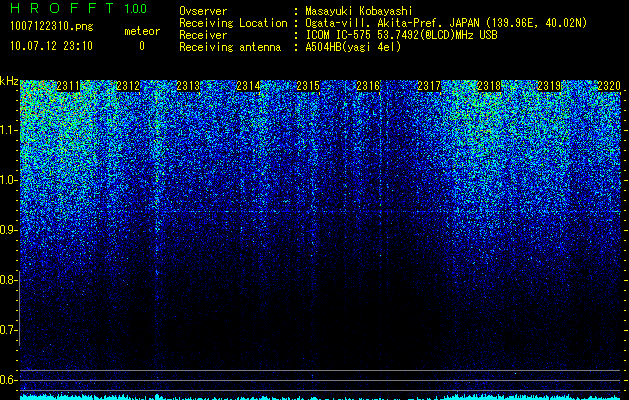Click the Receiving Location label
This screenshot has height=400, width=629.
[x=233, y=23]
